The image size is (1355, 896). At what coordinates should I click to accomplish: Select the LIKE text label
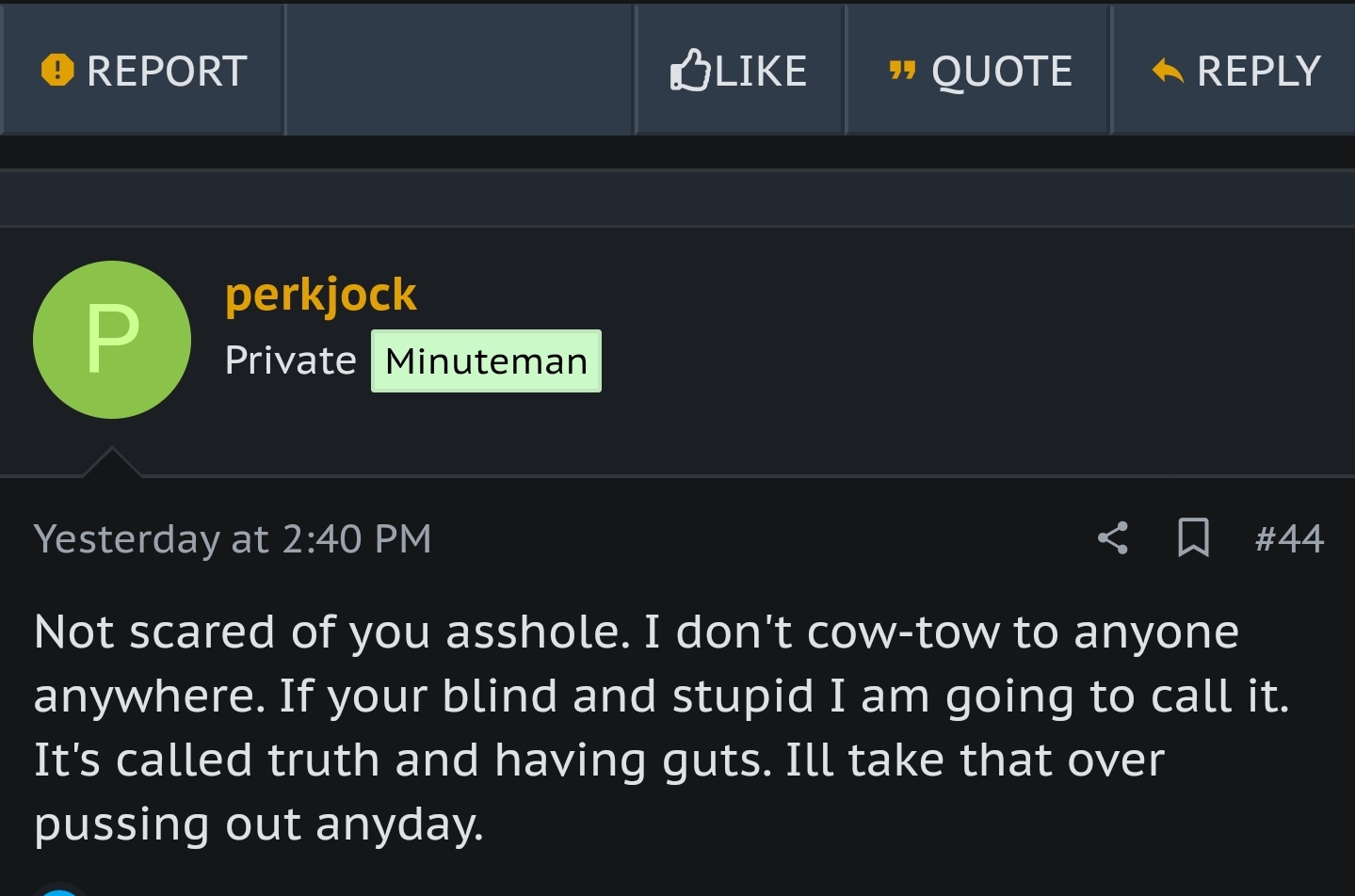761,72
